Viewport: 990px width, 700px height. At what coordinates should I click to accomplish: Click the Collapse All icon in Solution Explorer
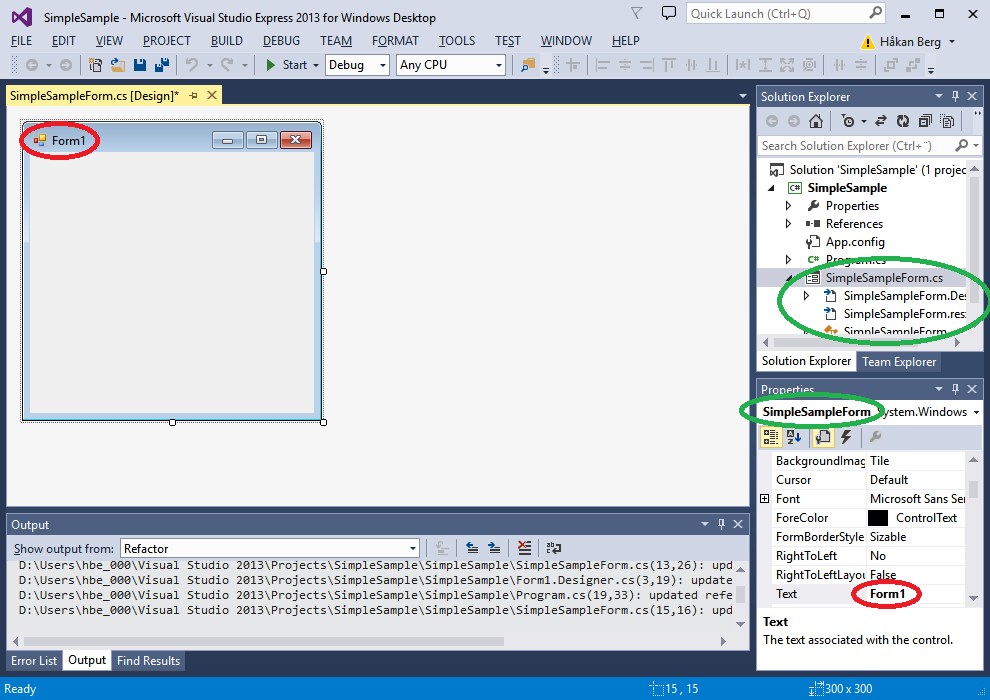[925, 121]
